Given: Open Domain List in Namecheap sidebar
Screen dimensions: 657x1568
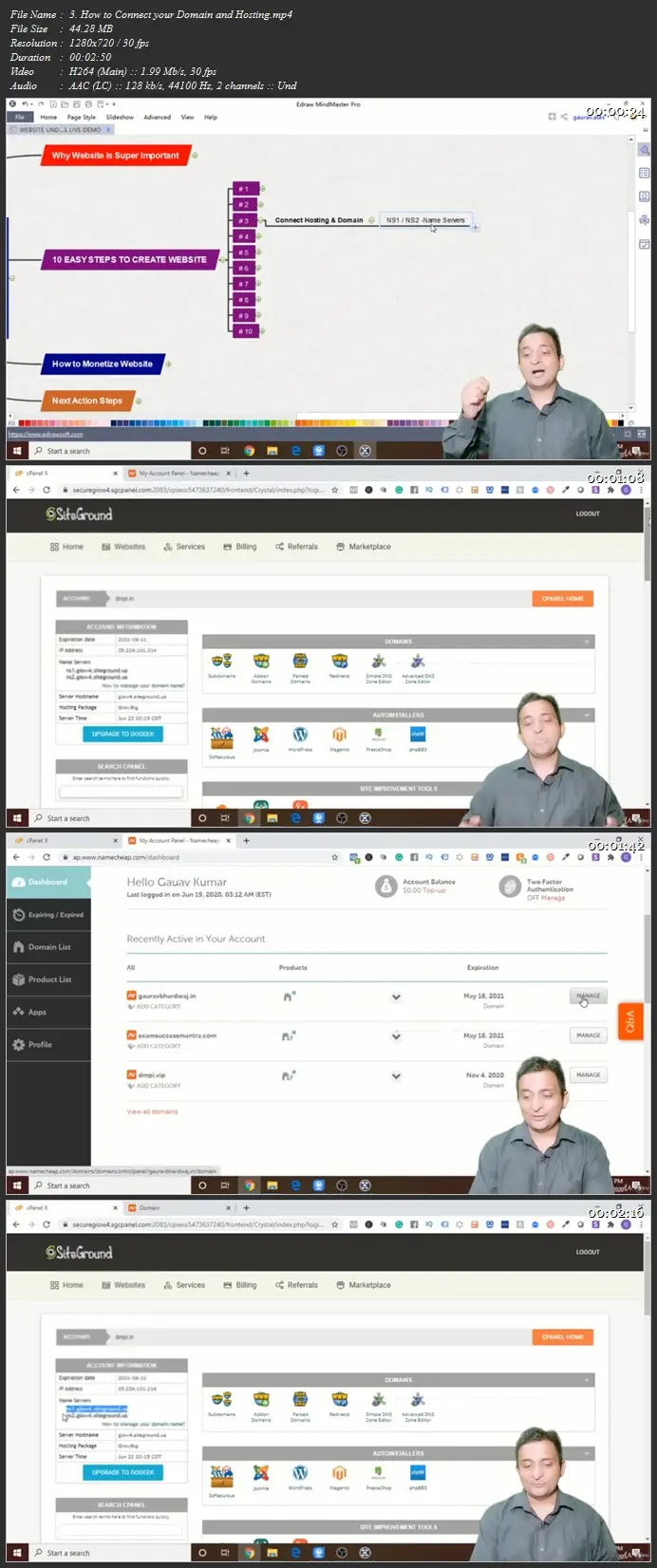Looking at the screenshot, I should coord(47,947).
